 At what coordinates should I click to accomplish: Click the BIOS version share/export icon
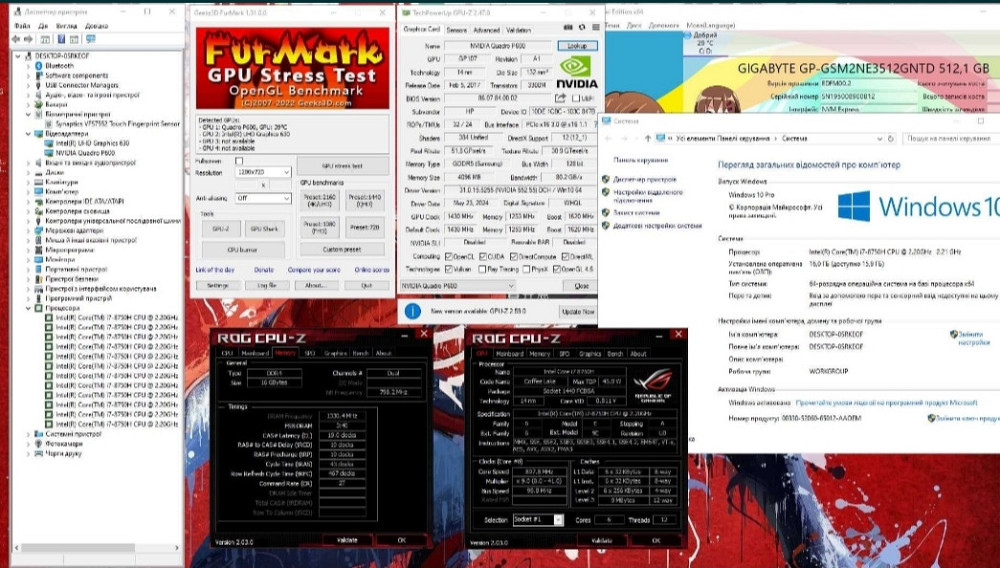click(x=561, y=98)
